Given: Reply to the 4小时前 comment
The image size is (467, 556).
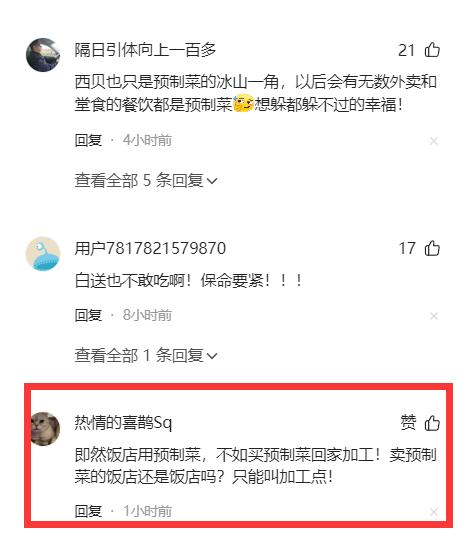Looking at the screenshot, I should pyautogui.click(x=88, y=140).
